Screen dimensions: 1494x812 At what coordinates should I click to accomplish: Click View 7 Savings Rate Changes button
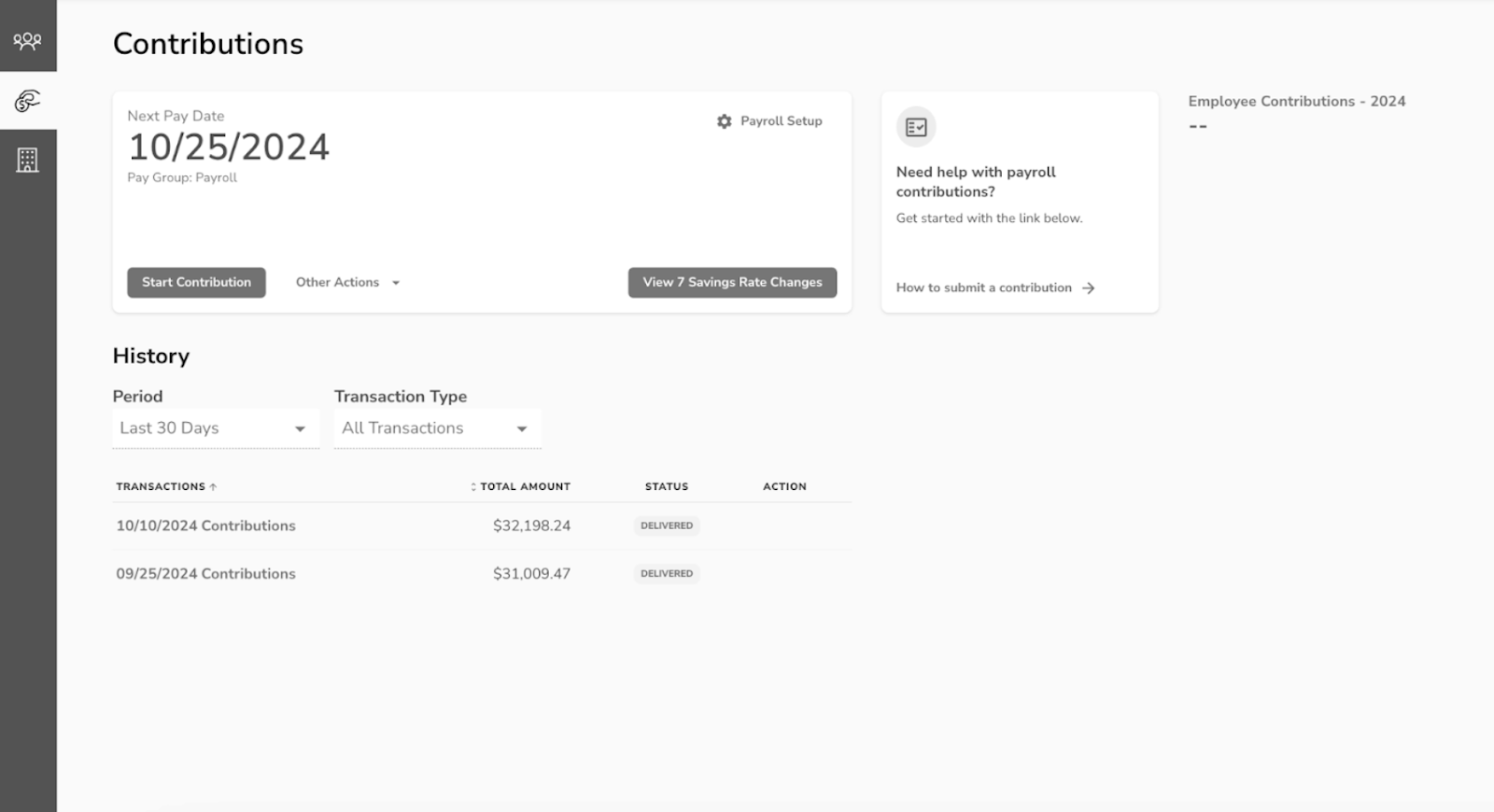click(x=732, y=283)
